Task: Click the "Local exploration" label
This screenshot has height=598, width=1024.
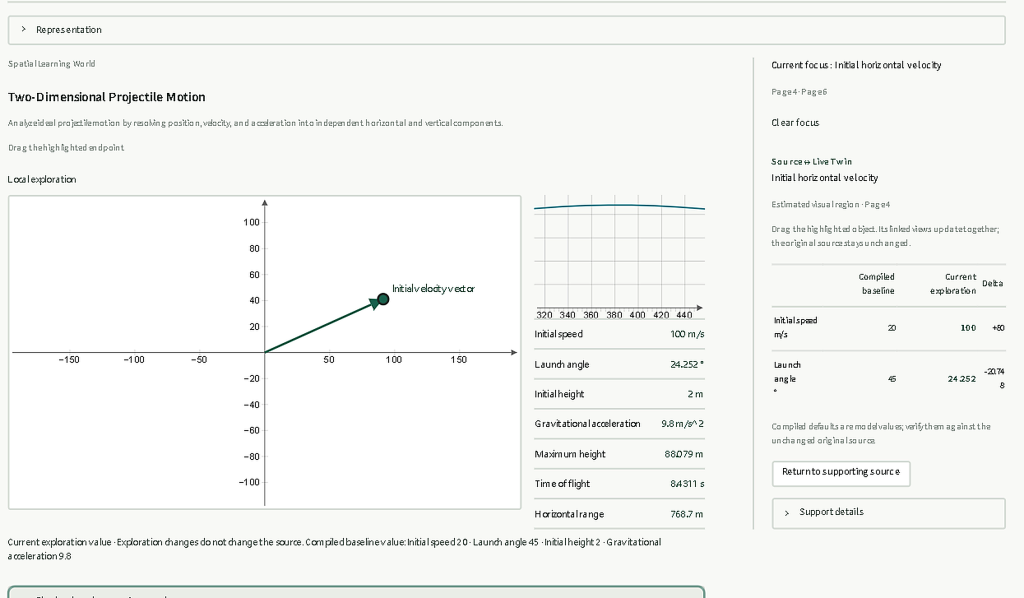Action: point(42,180)
